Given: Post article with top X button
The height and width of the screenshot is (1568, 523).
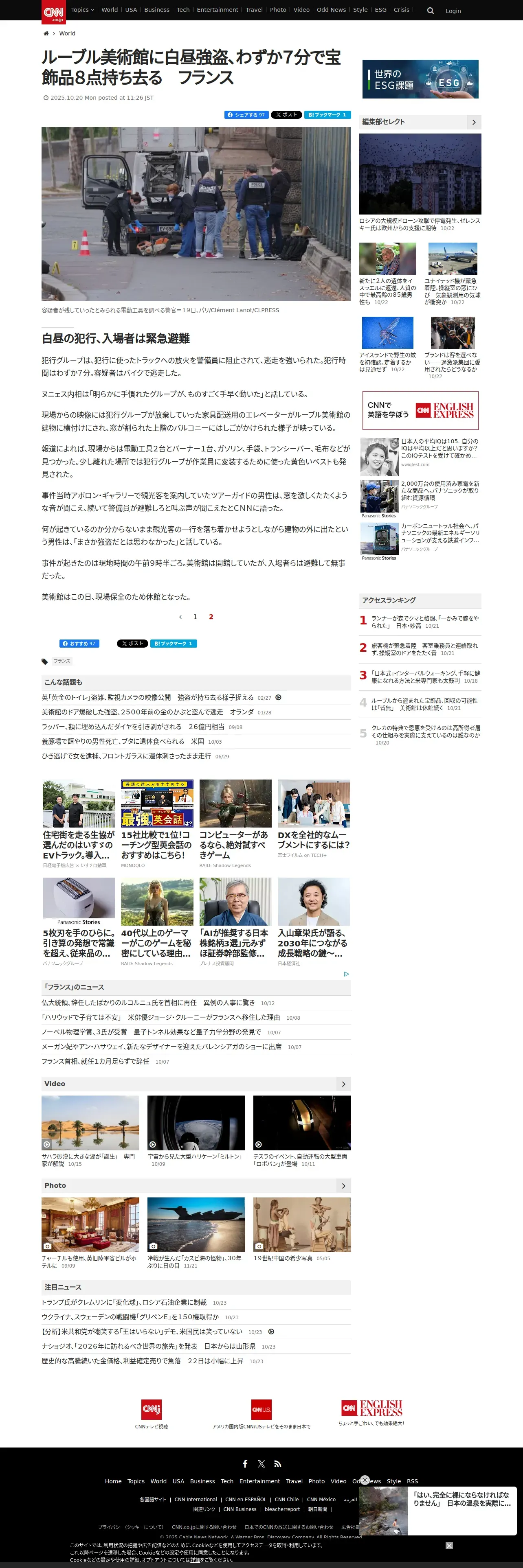Looking at the screenshot, I should pos(286,114).
